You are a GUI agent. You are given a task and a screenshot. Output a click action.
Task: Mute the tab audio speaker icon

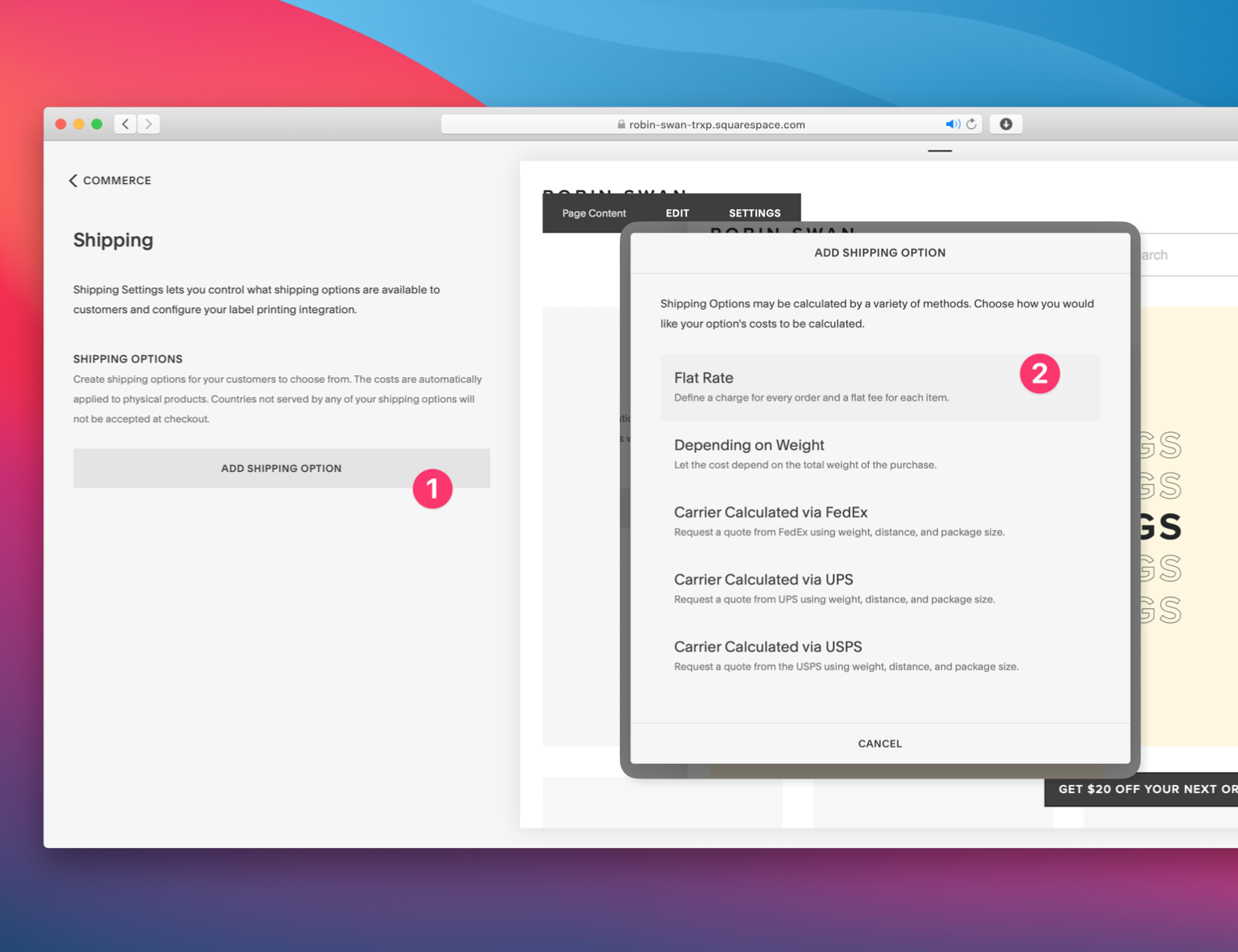[952, 124]
